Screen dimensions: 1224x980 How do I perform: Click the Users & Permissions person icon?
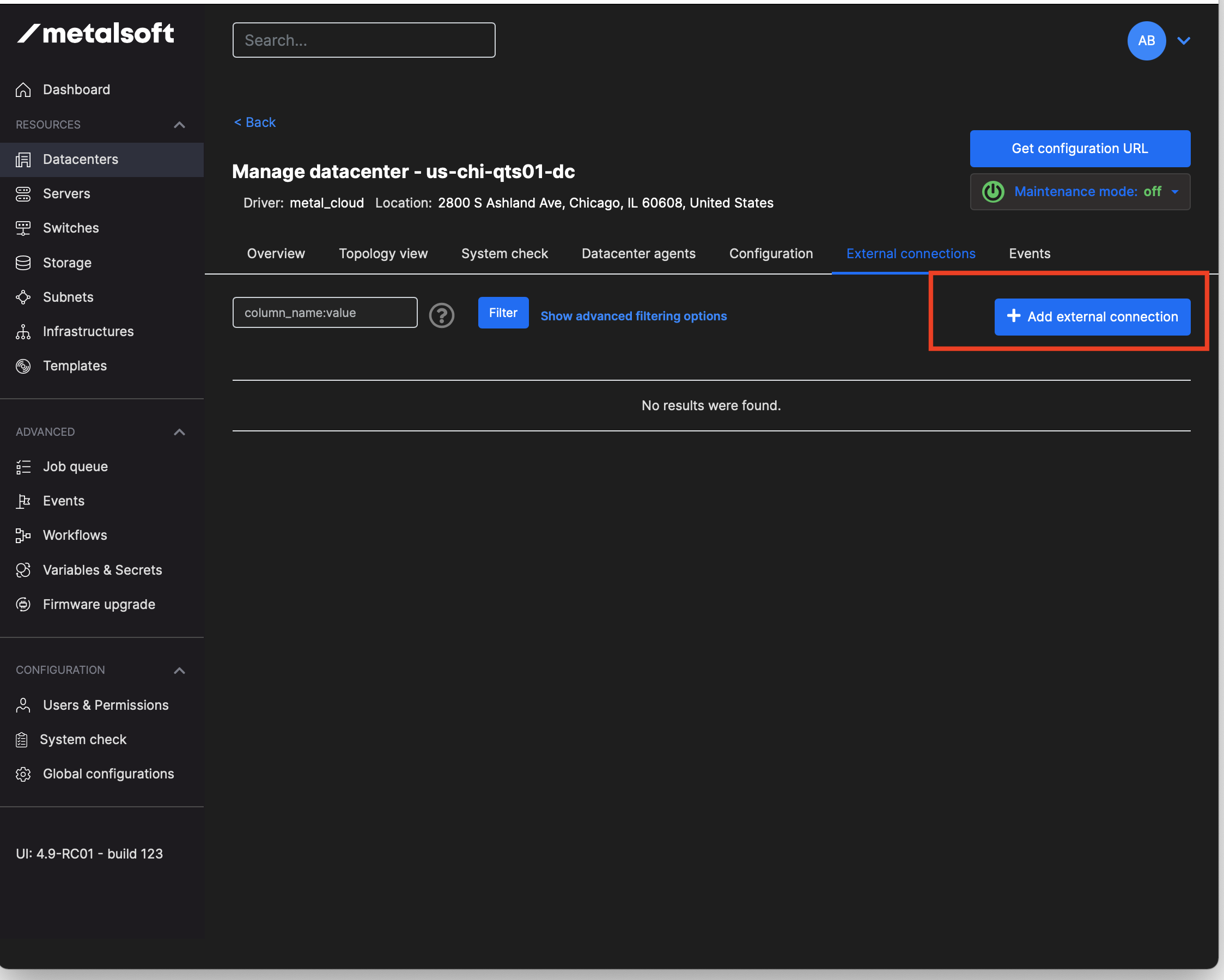23,705
